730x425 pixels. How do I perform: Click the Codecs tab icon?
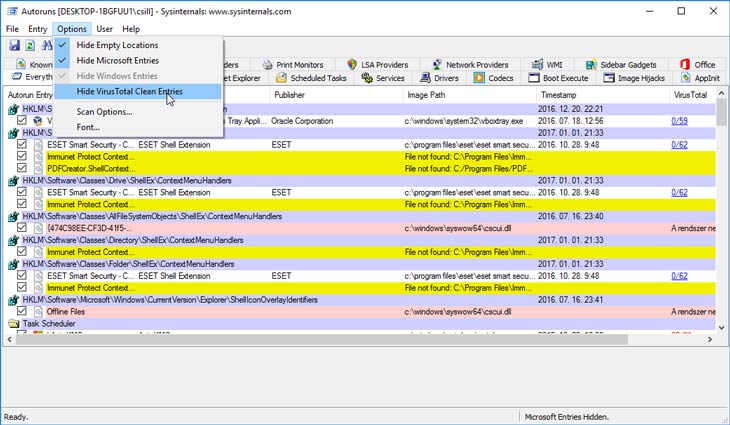480,78
